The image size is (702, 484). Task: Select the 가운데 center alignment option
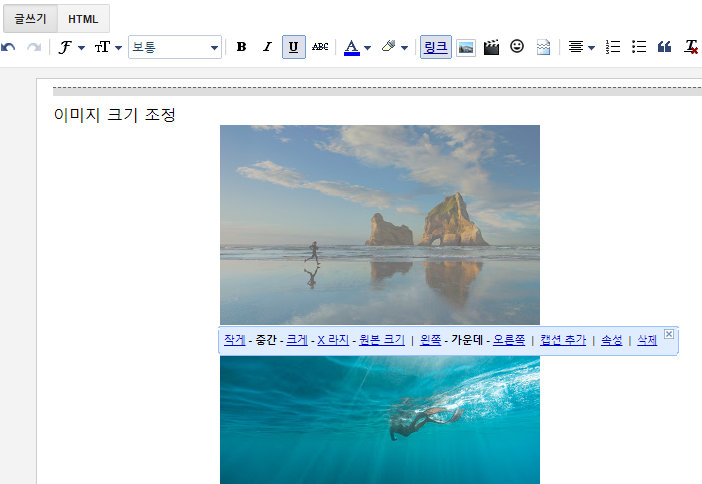click(x=467, y=340)
